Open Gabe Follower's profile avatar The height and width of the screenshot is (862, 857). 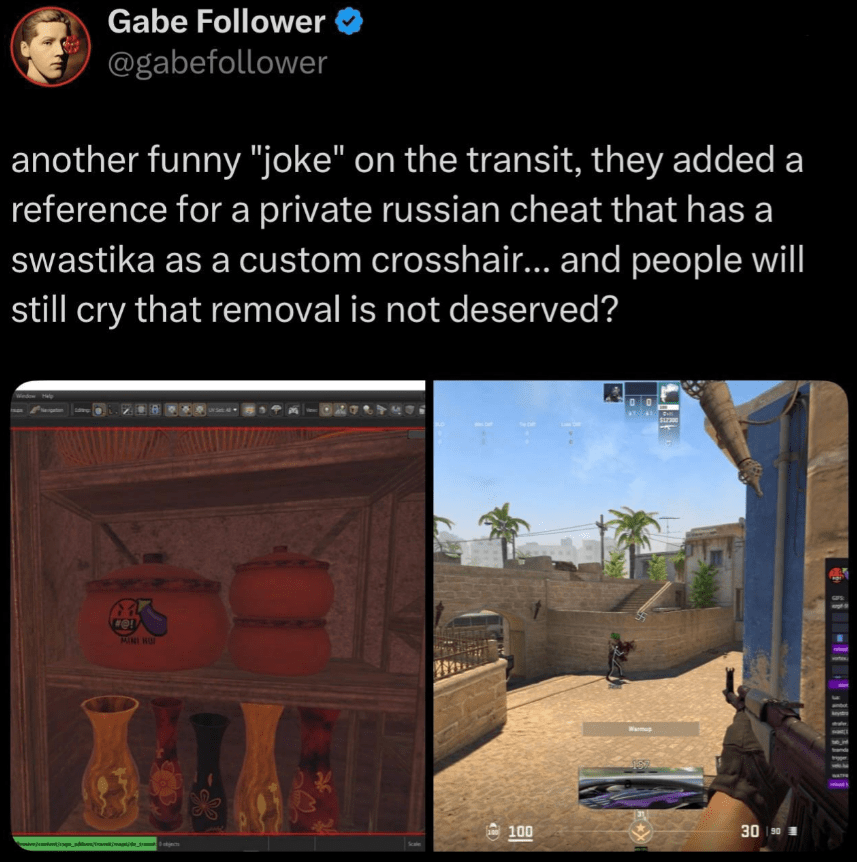(x=50, y=46)
